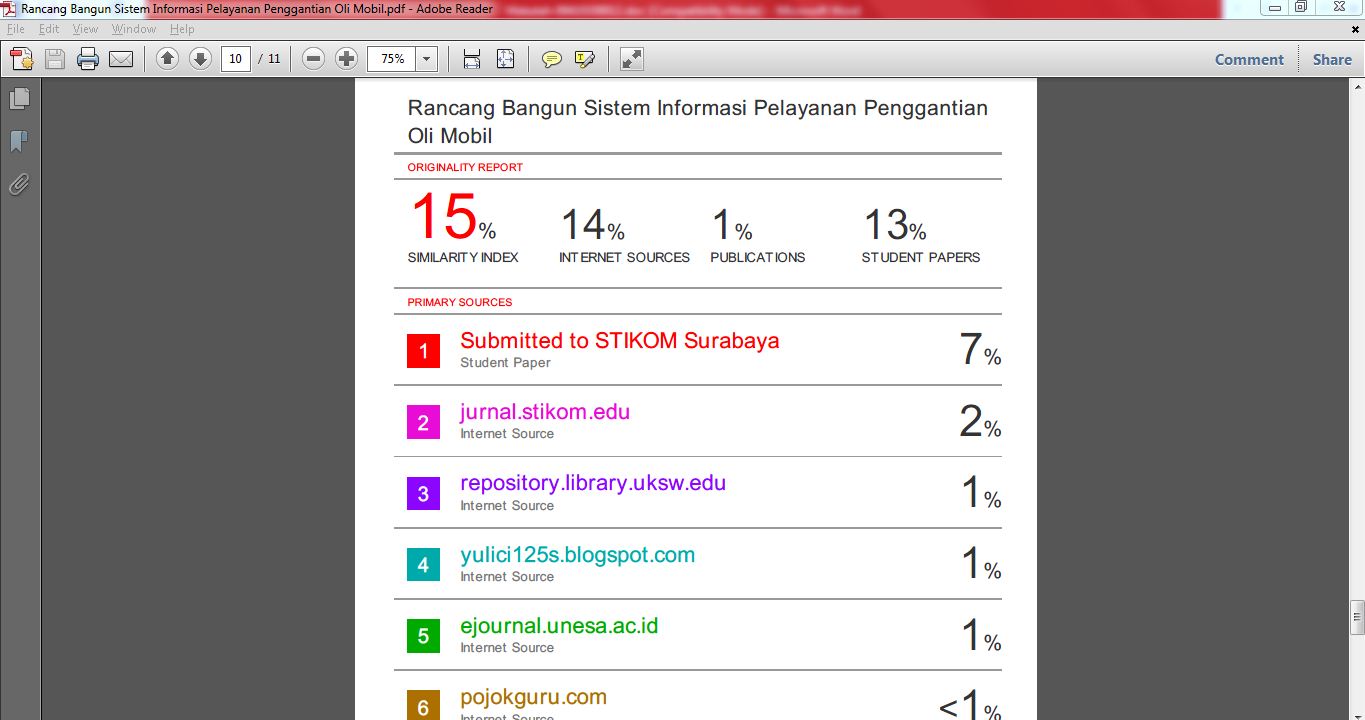
Task: Click the PRIMARY SOURCES heading
Action: click(x=459, y=302)
